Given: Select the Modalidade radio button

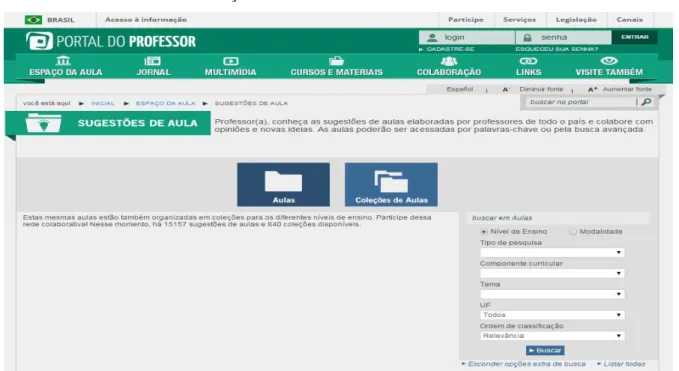Looking at the screenshot, I should pos(573,232).
